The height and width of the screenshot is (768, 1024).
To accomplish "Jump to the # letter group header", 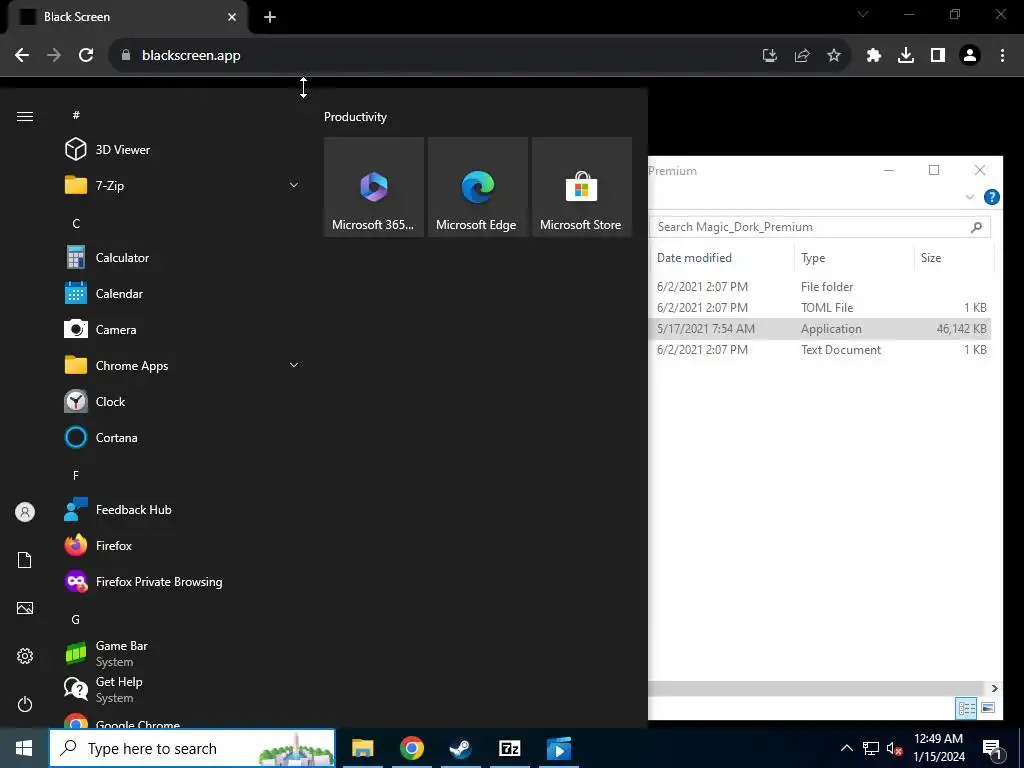I will [x=76, y=115].
